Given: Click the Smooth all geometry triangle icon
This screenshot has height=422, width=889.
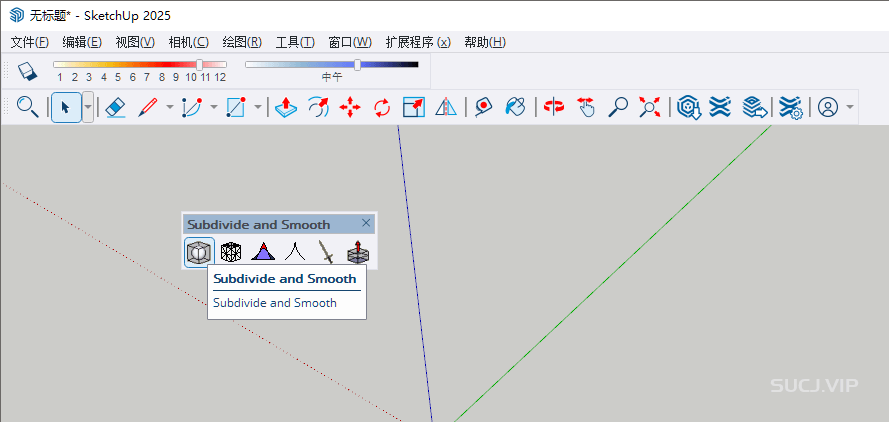Looking at the screenshot, I should [263, 252].
